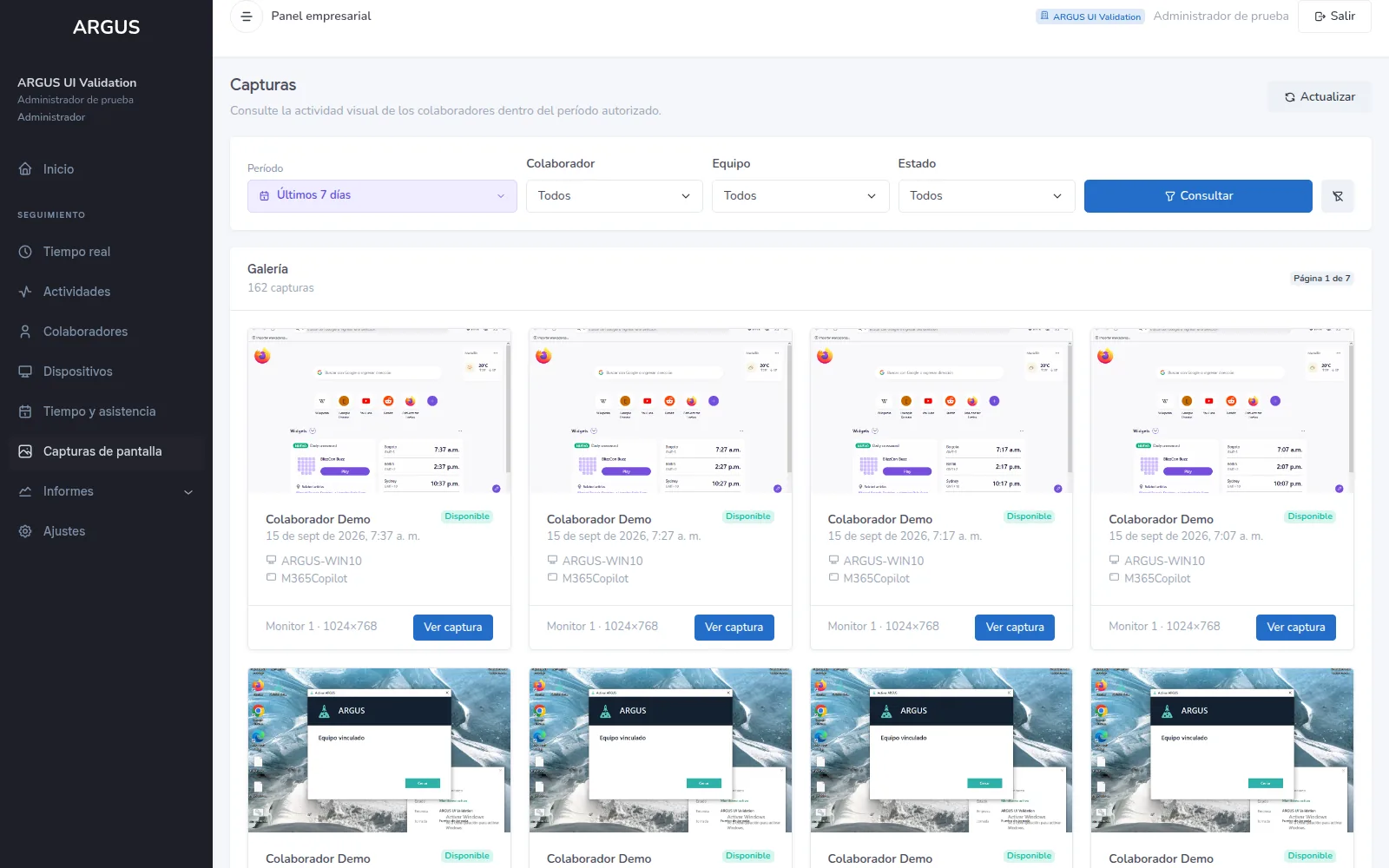This screenshot has width=1389, height=868.
Task: Click the Disponible badge on the 7:37 capture
Action: [467, 516]
